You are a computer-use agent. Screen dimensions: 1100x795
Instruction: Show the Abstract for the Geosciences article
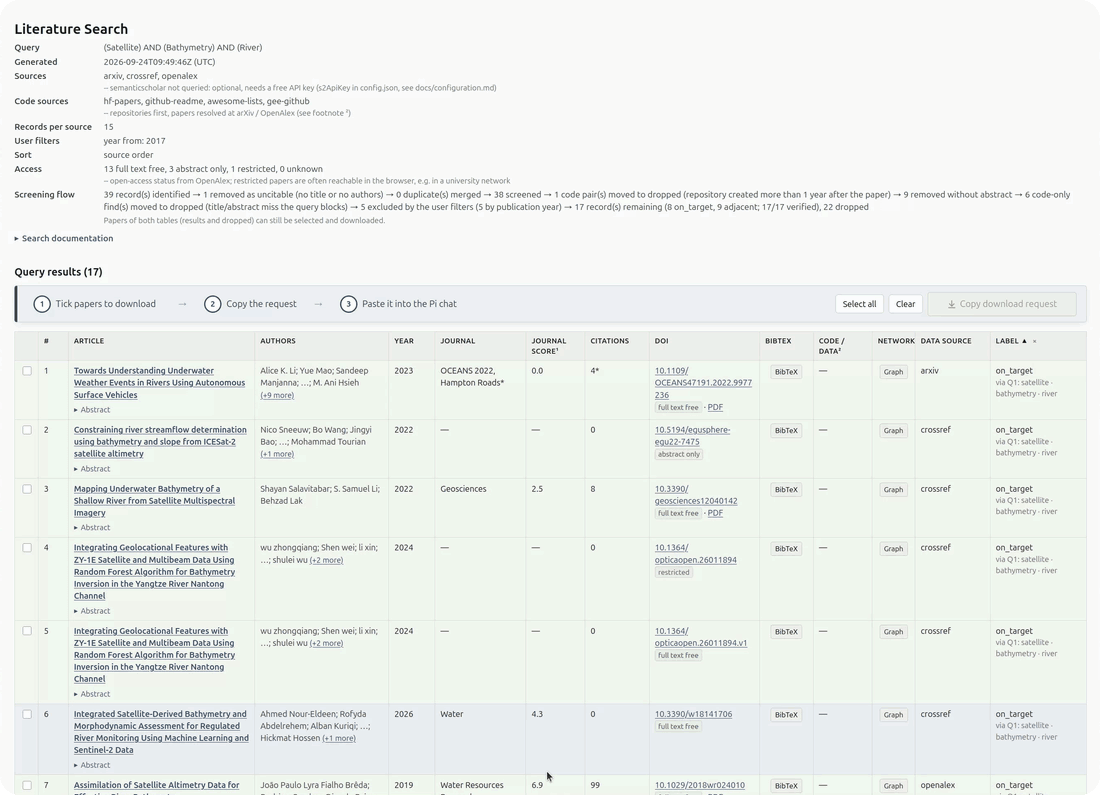[x=92, y=528]
